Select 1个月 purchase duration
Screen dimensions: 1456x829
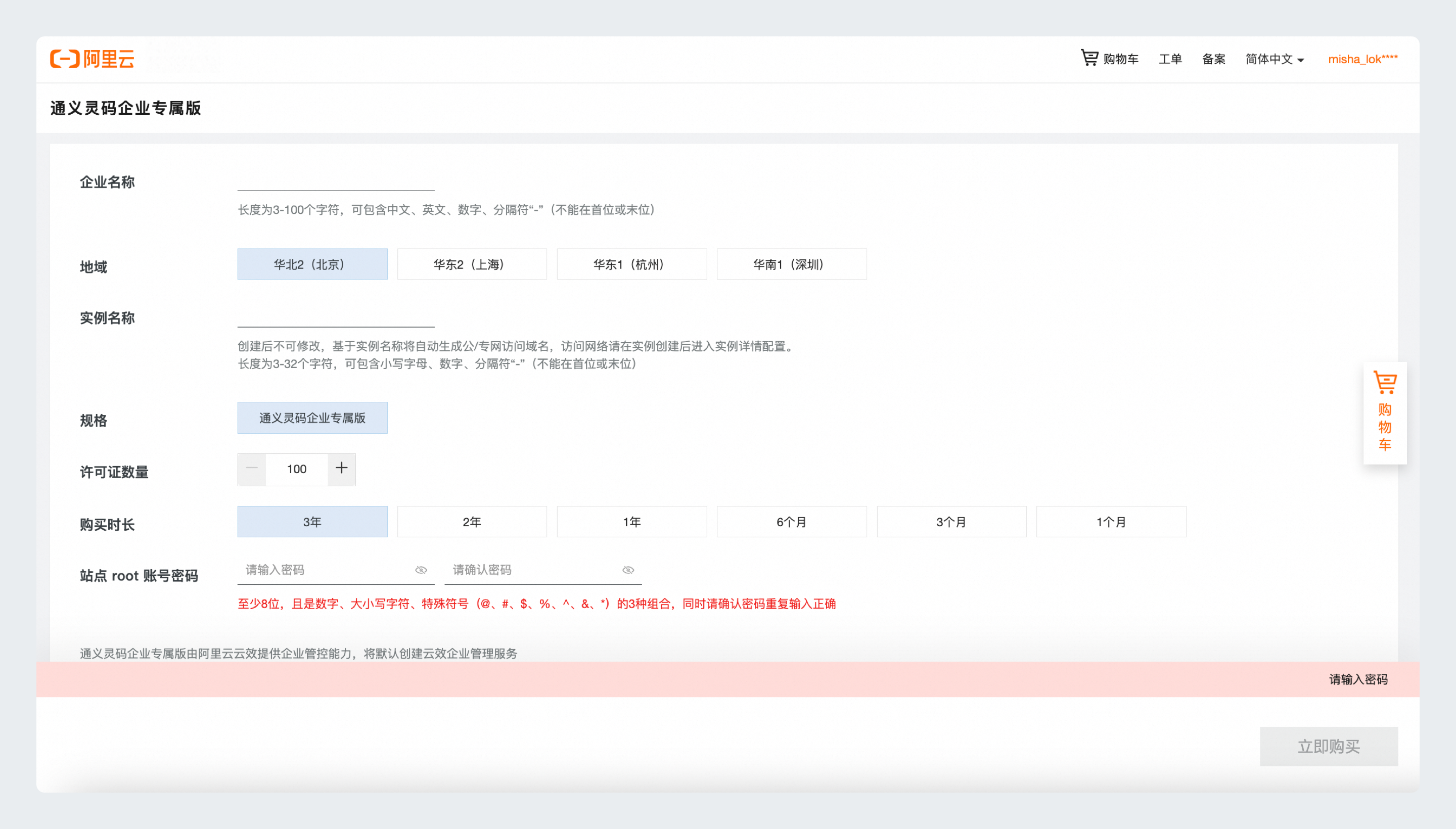tap(1112, 522)
